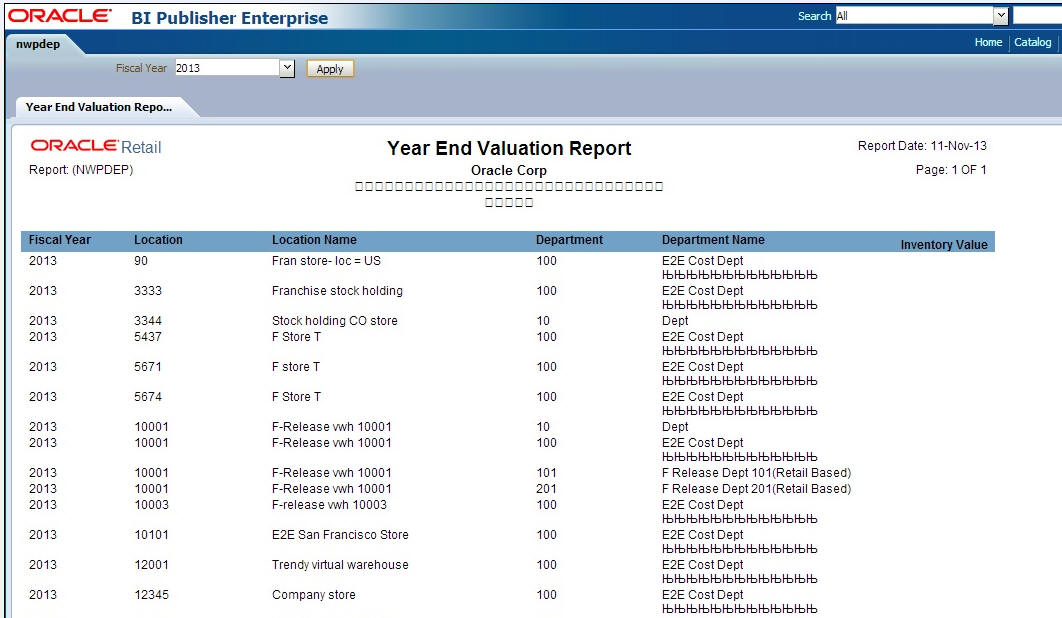The width and height of the screenshot is (1062, 618).
Task: Click the location cell 10101
Action: 151,535
